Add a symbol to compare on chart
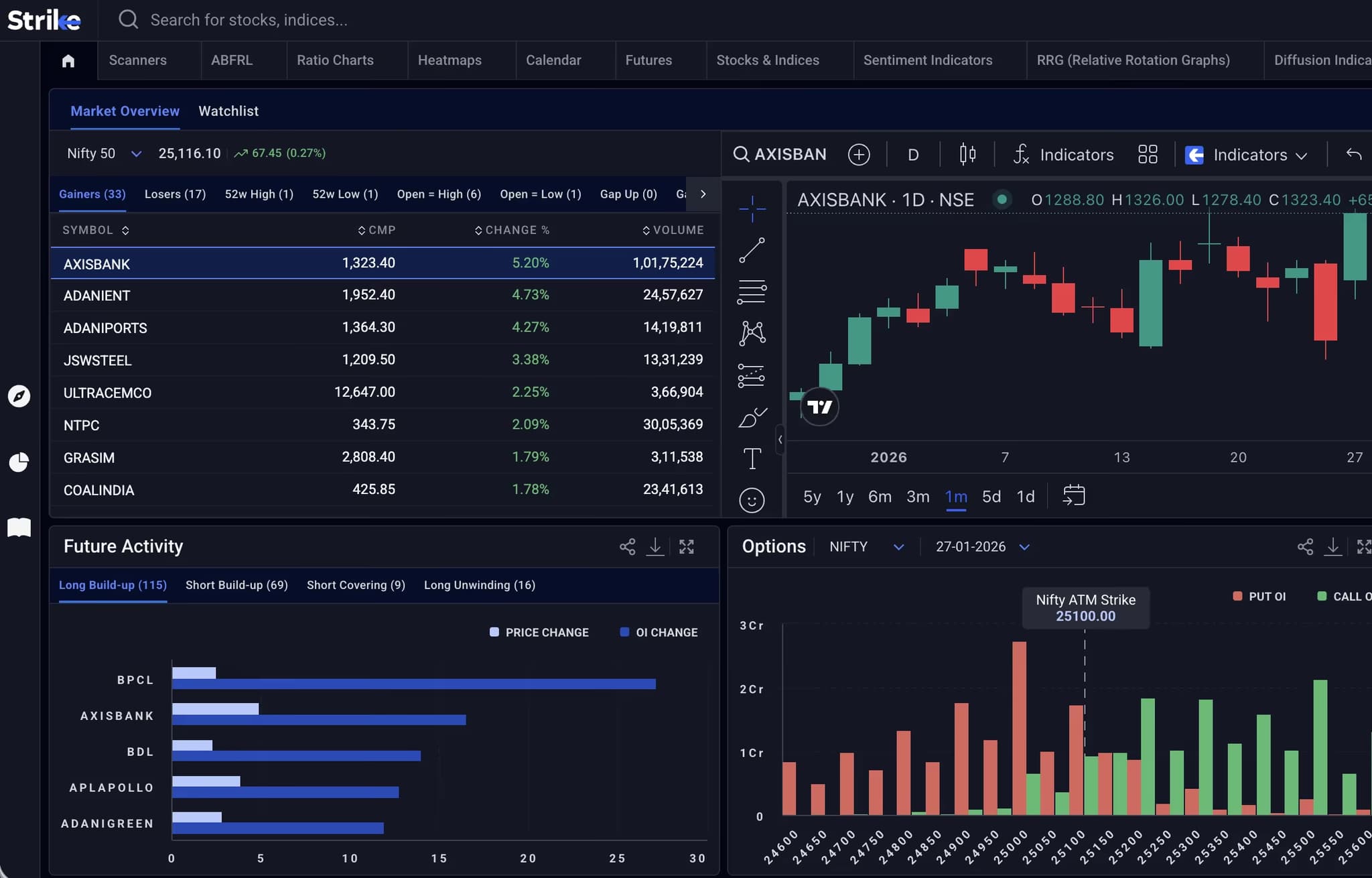 pos(859,155)
